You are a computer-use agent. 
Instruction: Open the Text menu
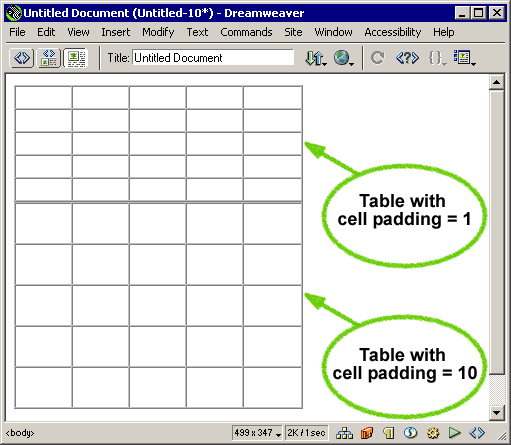(197, 32)
